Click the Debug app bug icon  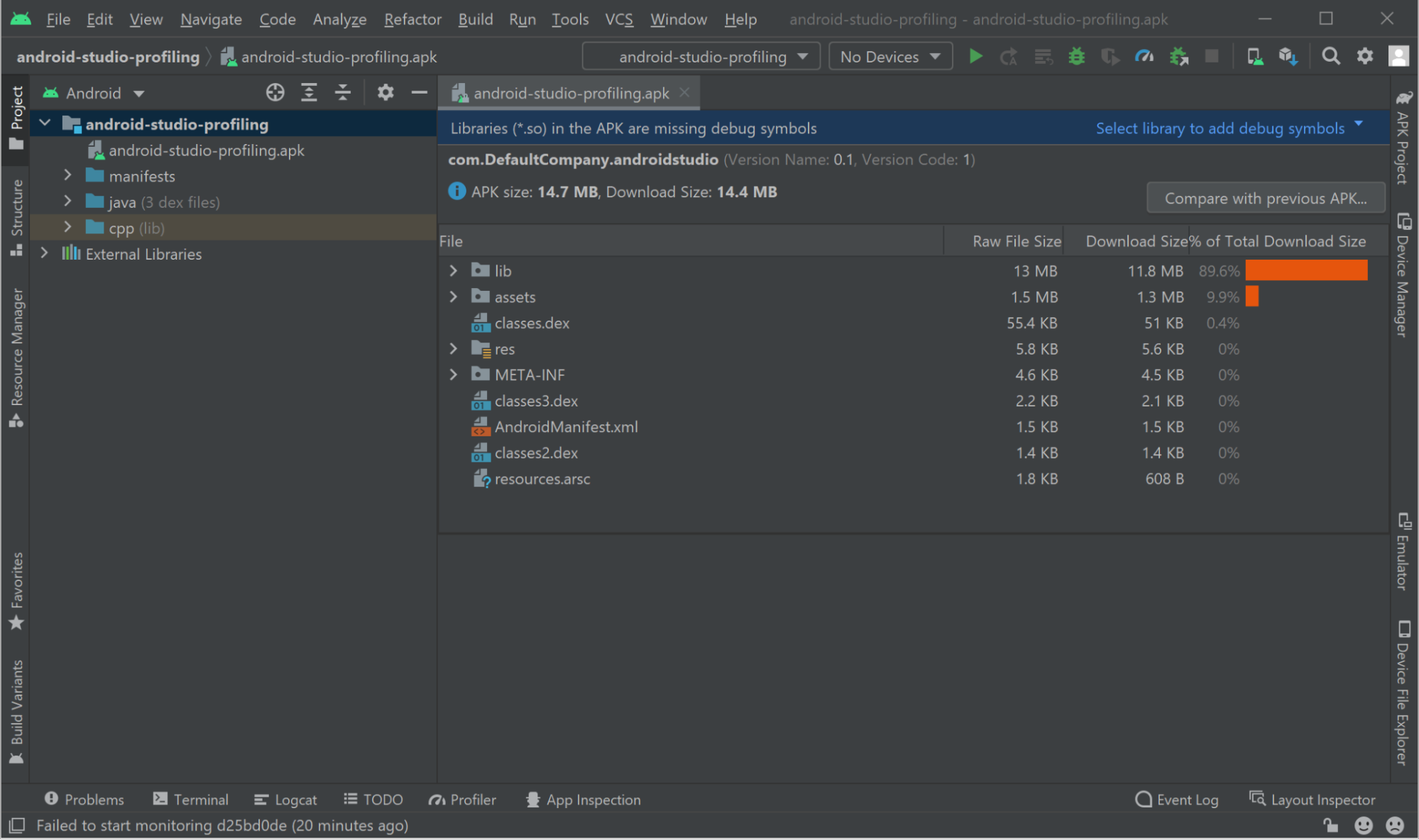point(1076,56)
